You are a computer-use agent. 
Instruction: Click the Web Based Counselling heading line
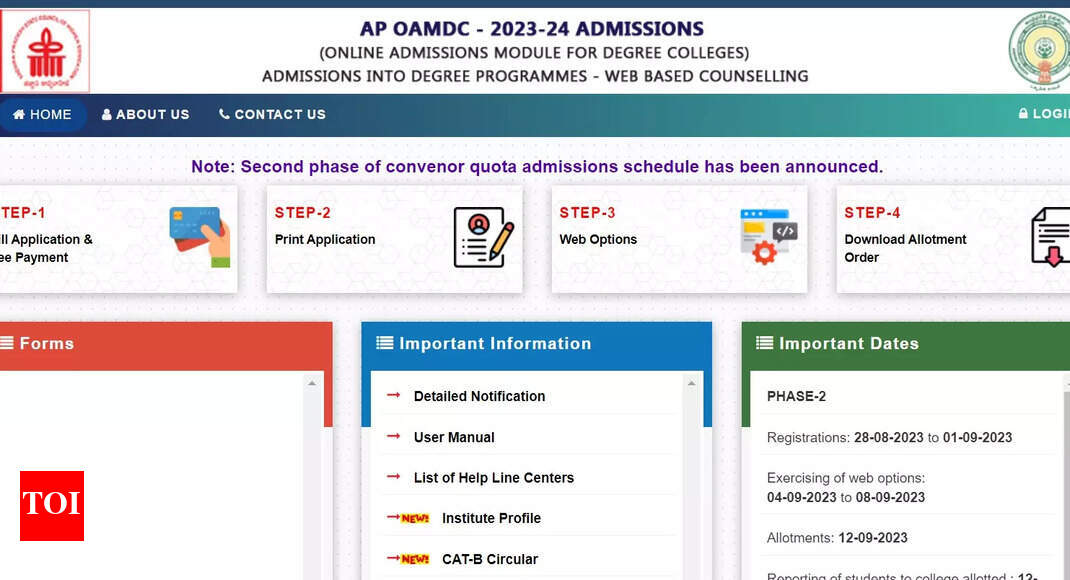(x=535, y=76)
